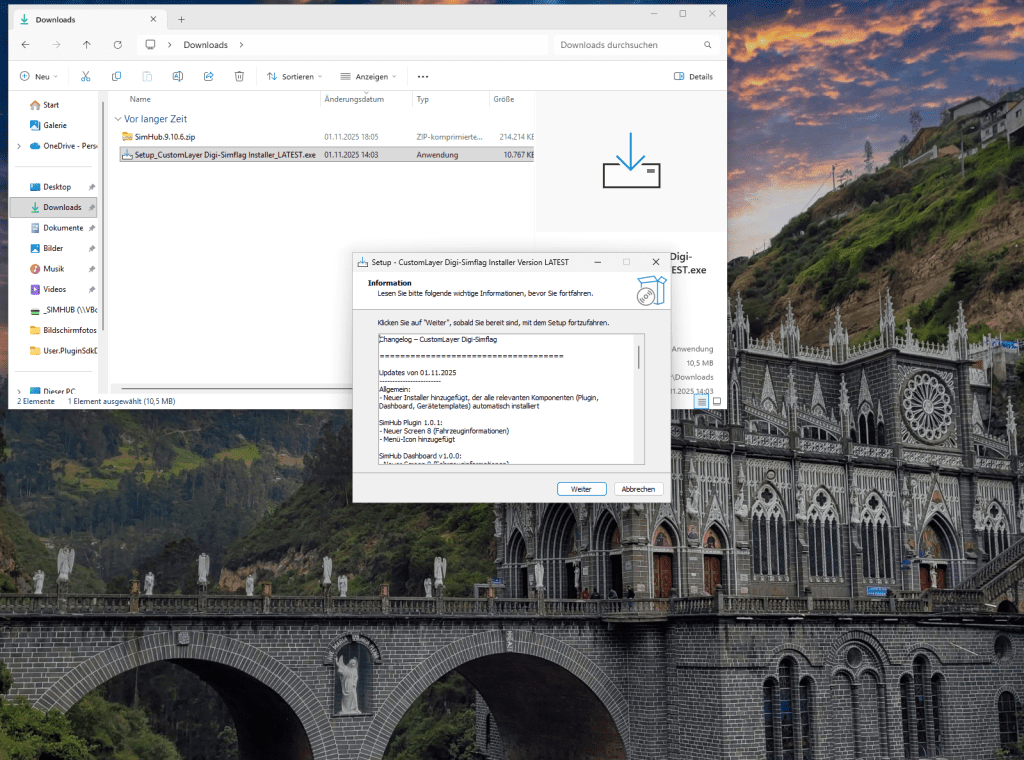Viewport: 1024px width, 760px height.
Task: Refresh the Downloads folder view
Action: pyautogui.click(x=118, y=45)
